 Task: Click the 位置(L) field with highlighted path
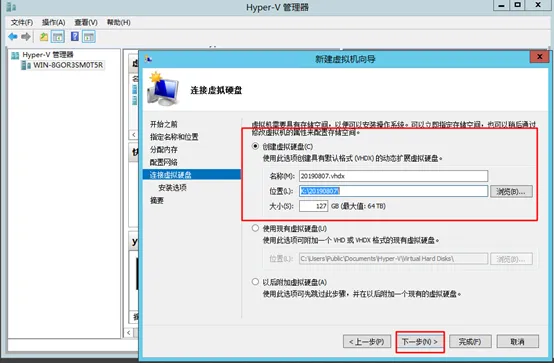coord(393,191)
